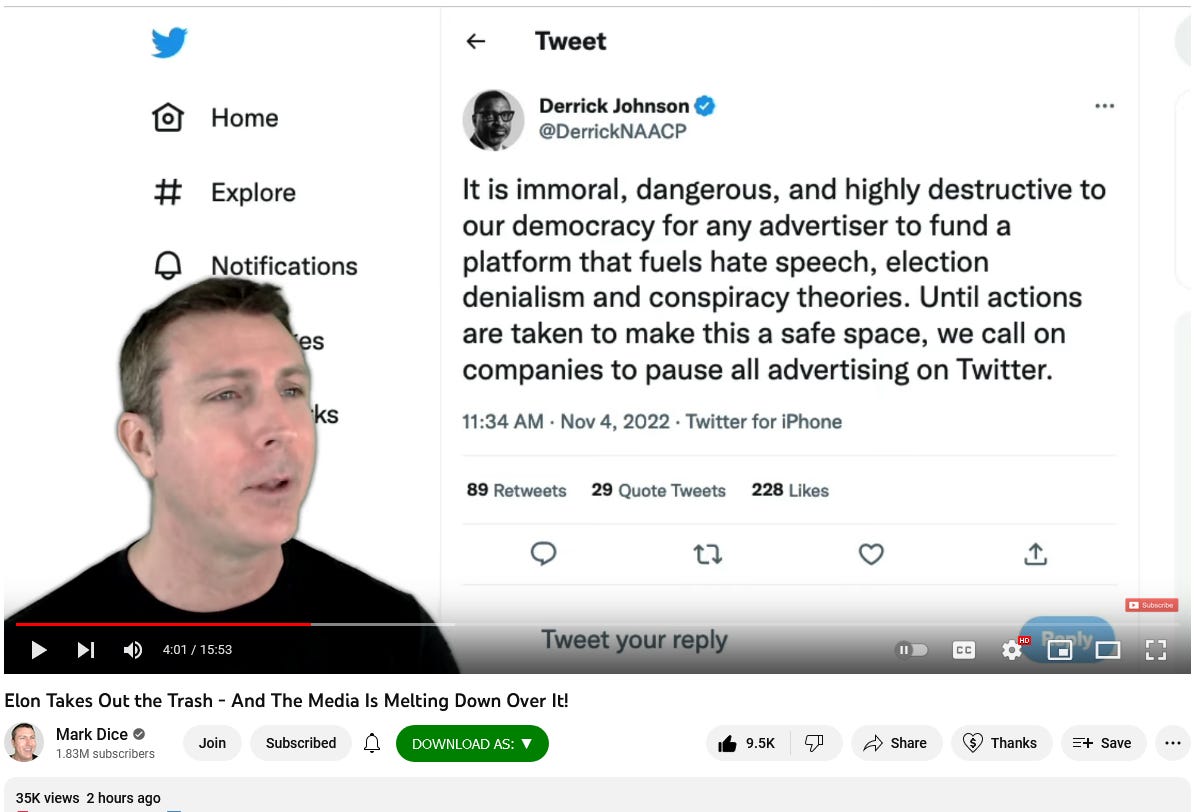Click the Thanks button

pos(1001,743)
